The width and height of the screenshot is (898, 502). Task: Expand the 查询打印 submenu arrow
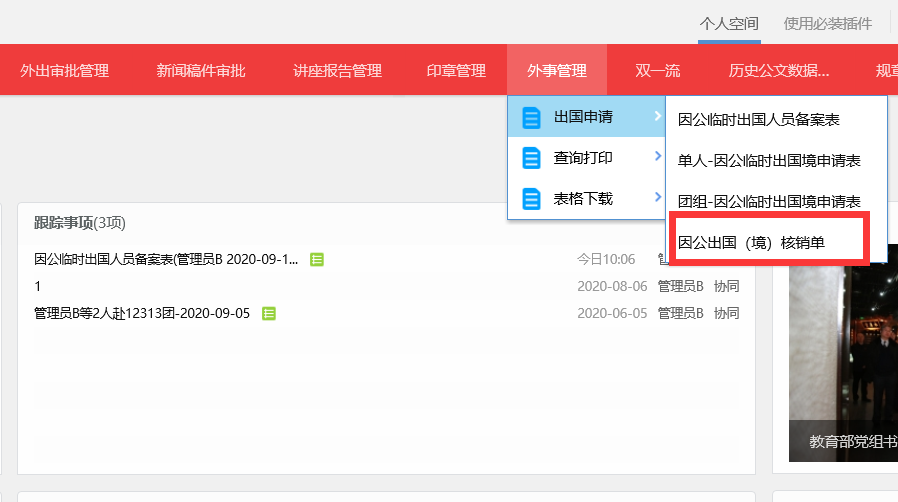click(x=657, y=157)
